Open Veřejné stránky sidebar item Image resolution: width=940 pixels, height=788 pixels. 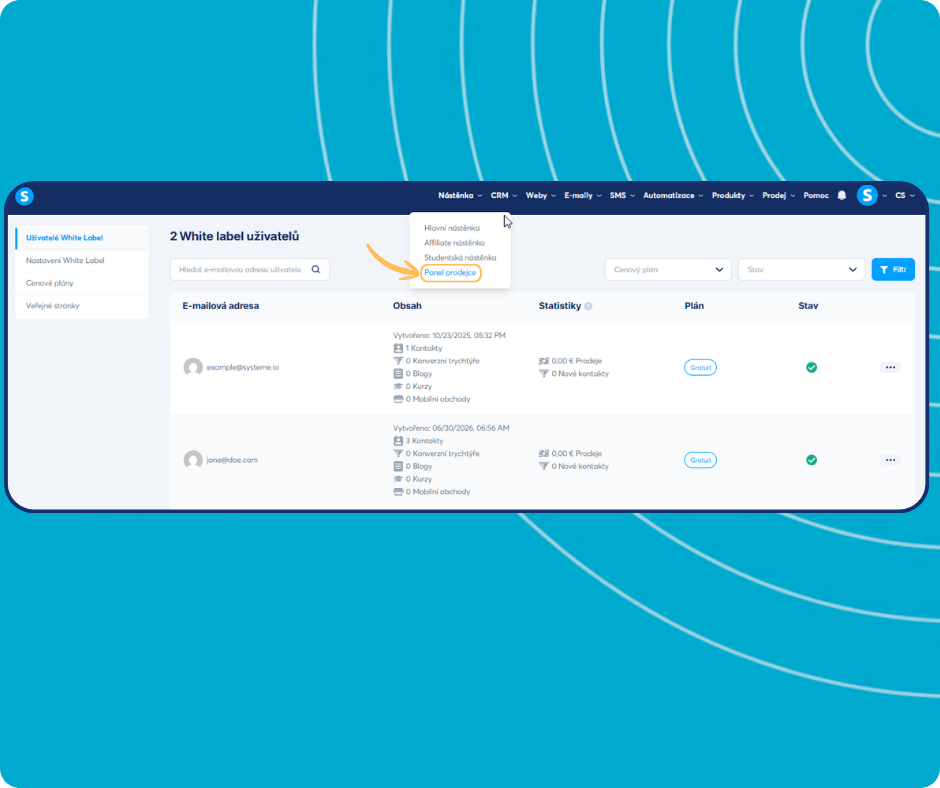[82, 306]
